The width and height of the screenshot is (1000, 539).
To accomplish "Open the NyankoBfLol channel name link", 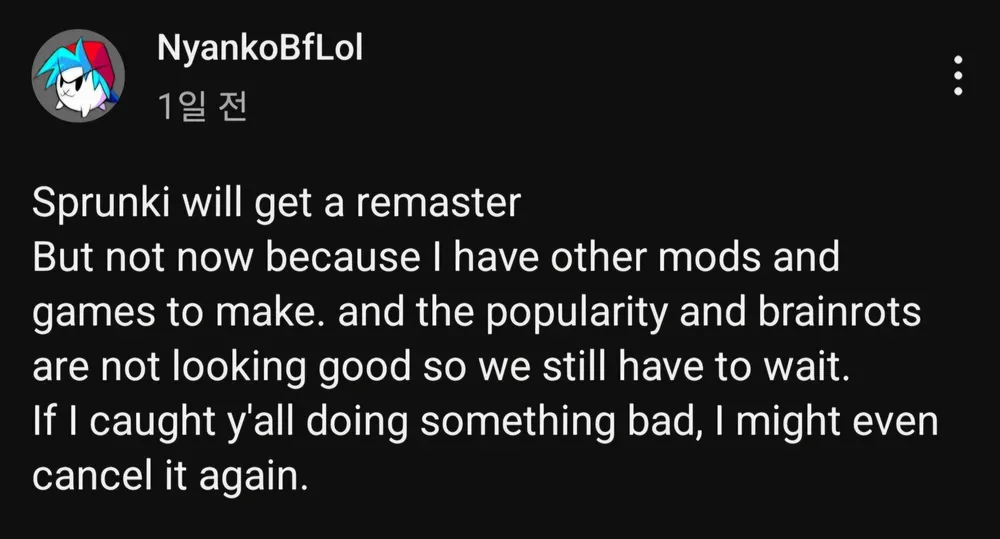I will [259, 50].
